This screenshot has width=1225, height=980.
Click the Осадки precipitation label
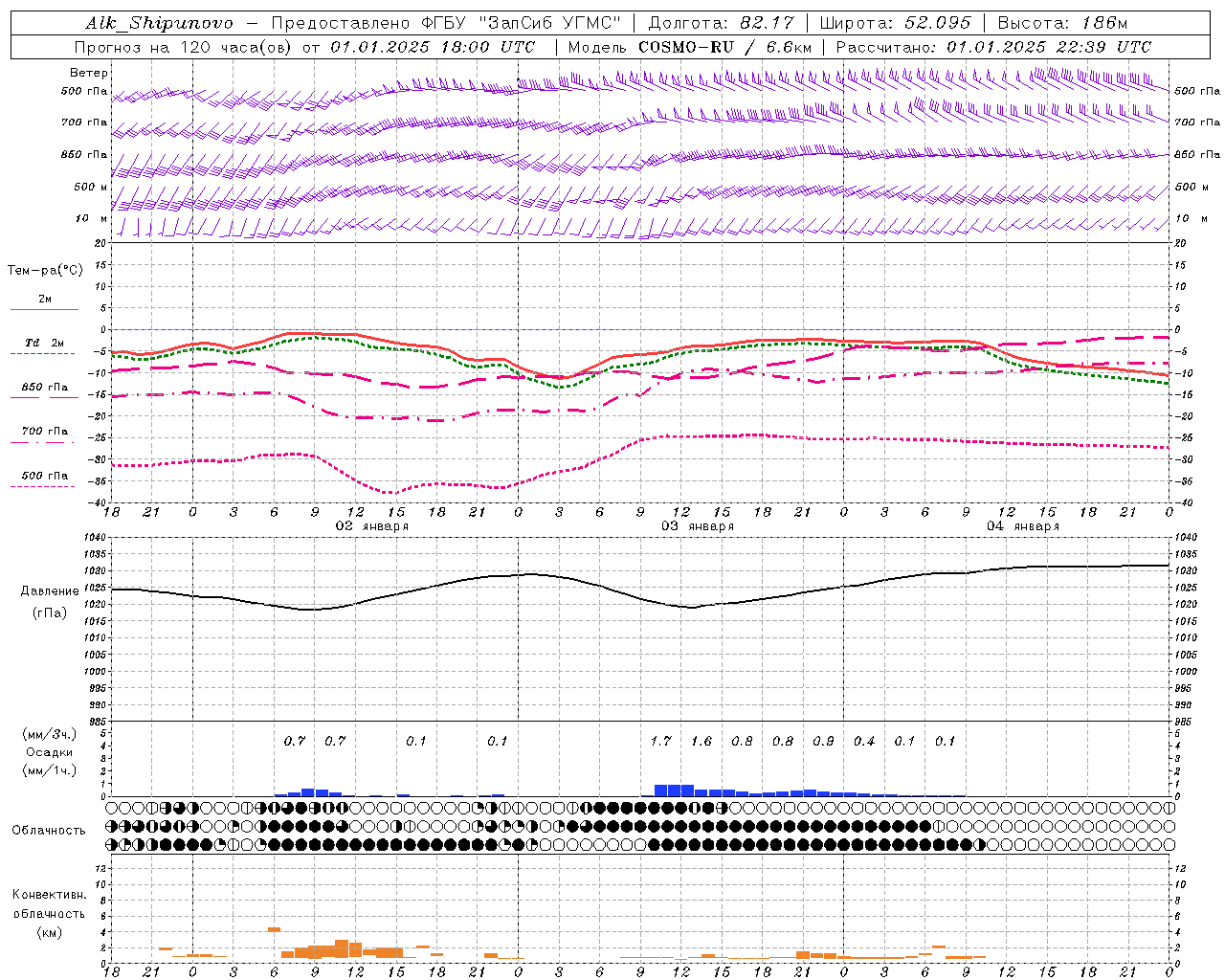click(50, 752)
